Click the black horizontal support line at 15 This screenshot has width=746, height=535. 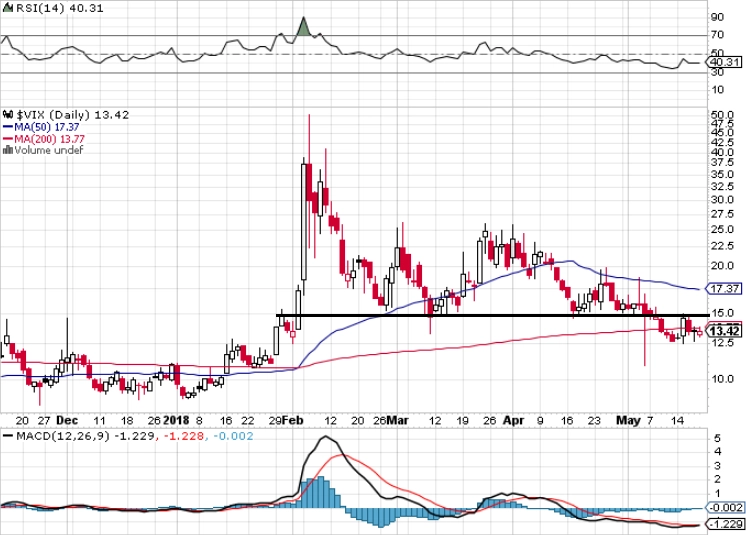click(493, 315)
